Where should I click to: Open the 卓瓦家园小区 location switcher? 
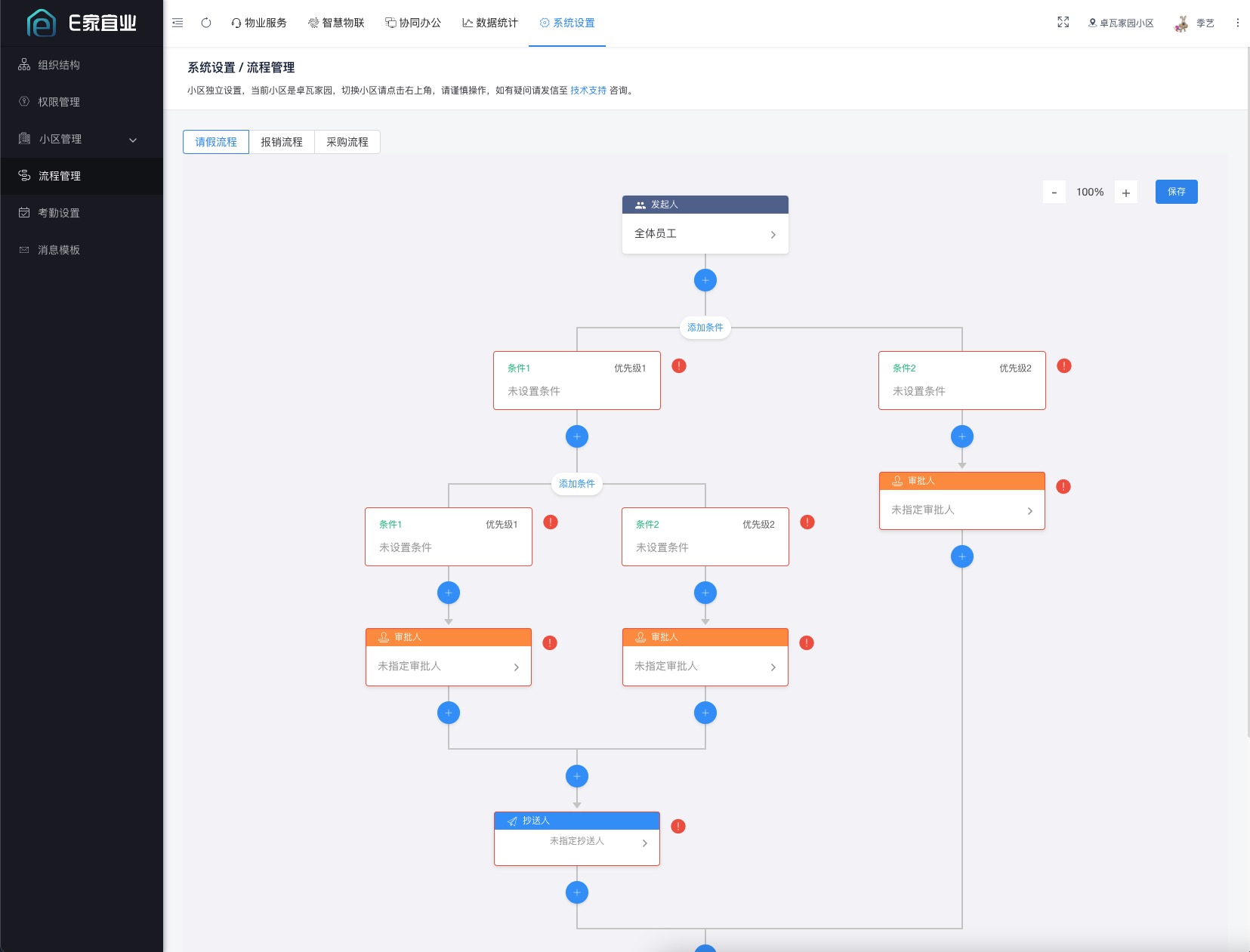click(x=1121, y=23)
